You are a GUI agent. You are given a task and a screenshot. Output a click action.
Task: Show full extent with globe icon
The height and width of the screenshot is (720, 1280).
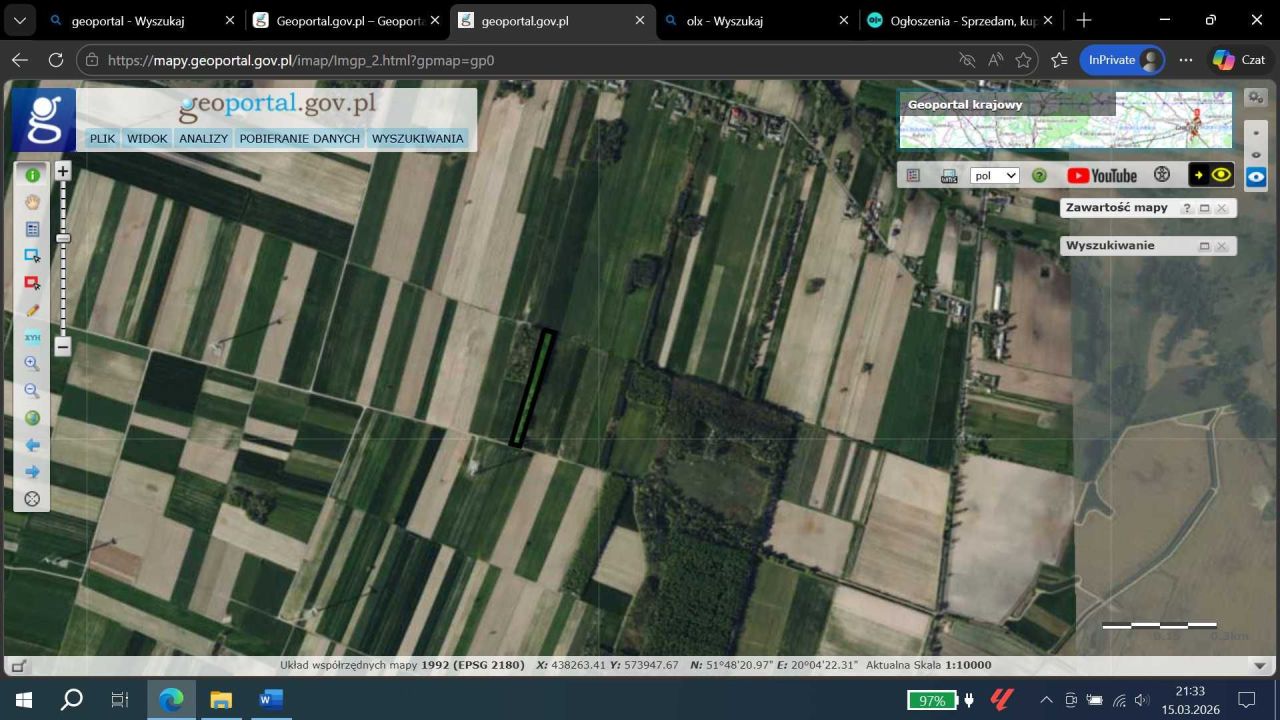(x=32, y=418)
